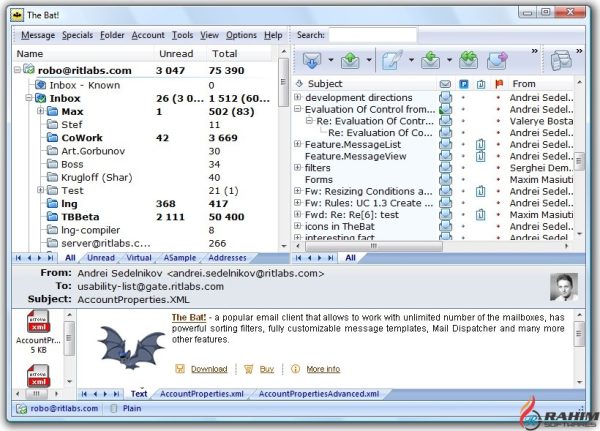This screenshot has width=600, height=431.
Task: Expand the Feature.MessageList thread
Action: [x=297, y=144]
